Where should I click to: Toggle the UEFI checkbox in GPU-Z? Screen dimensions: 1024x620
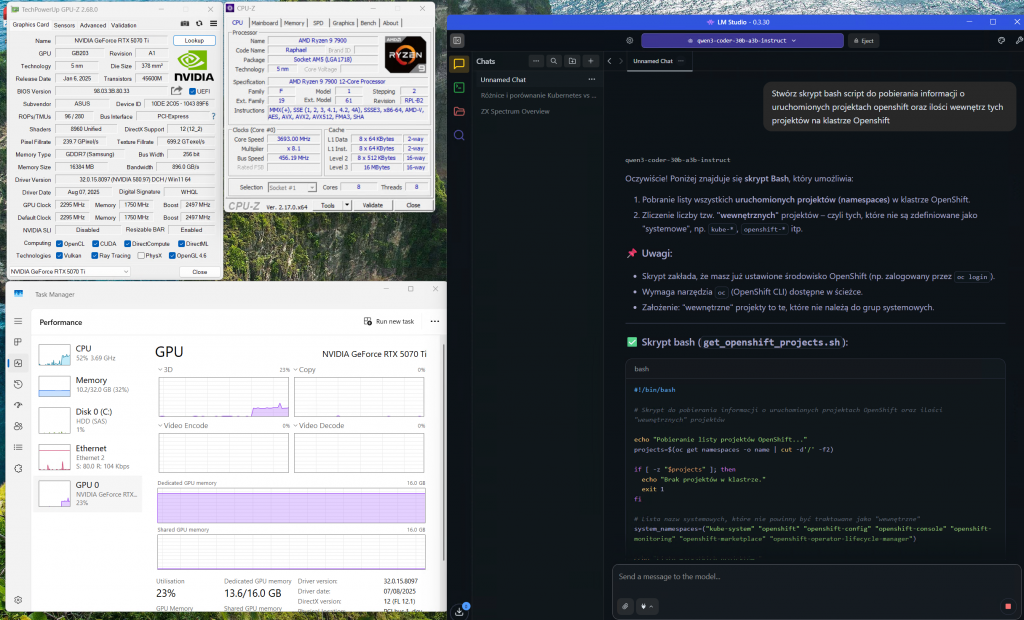pyautogui.click(x=192, y=91)
